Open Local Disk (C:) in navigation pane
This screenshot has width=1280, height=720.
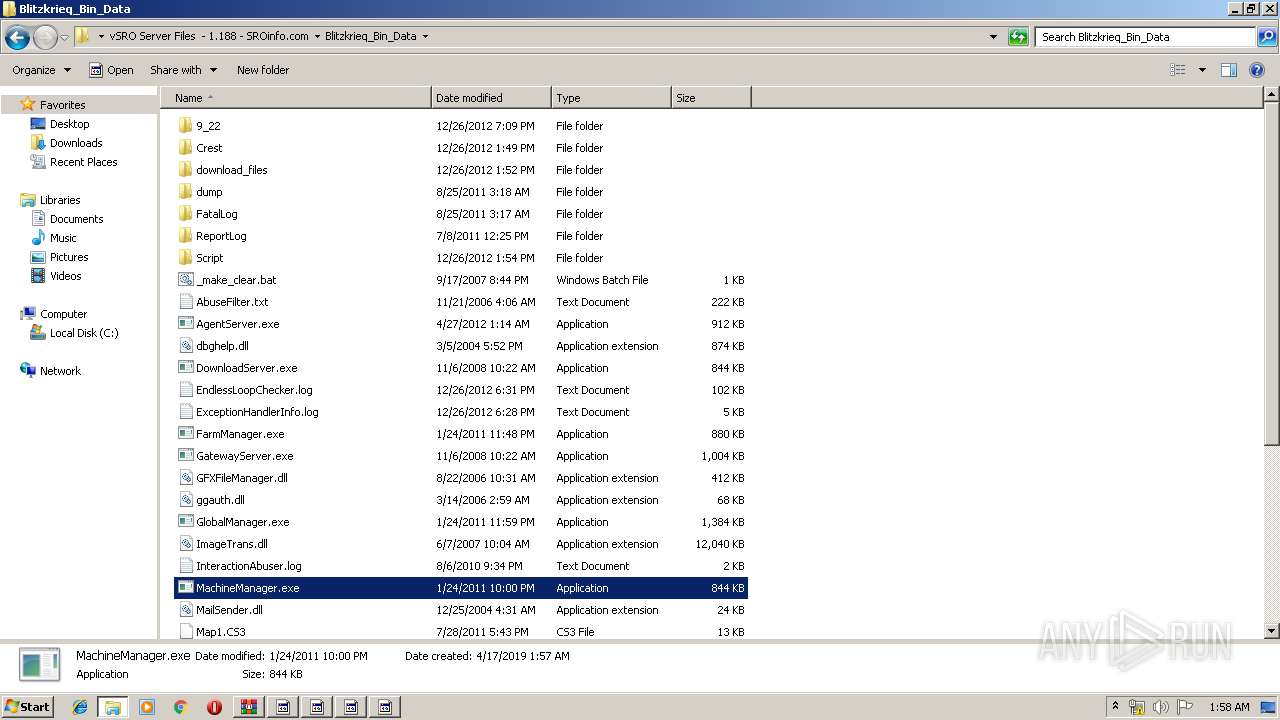coord(84,333)
